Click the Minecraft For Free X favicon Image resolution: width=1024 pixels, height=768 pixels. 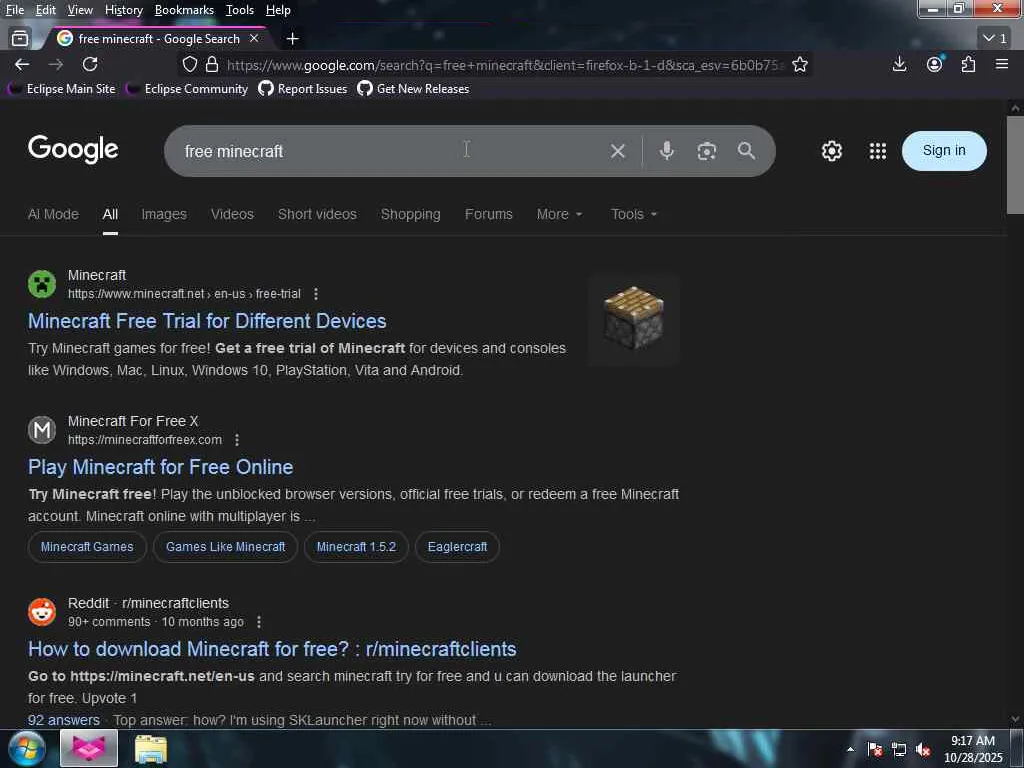click(42, 430)
